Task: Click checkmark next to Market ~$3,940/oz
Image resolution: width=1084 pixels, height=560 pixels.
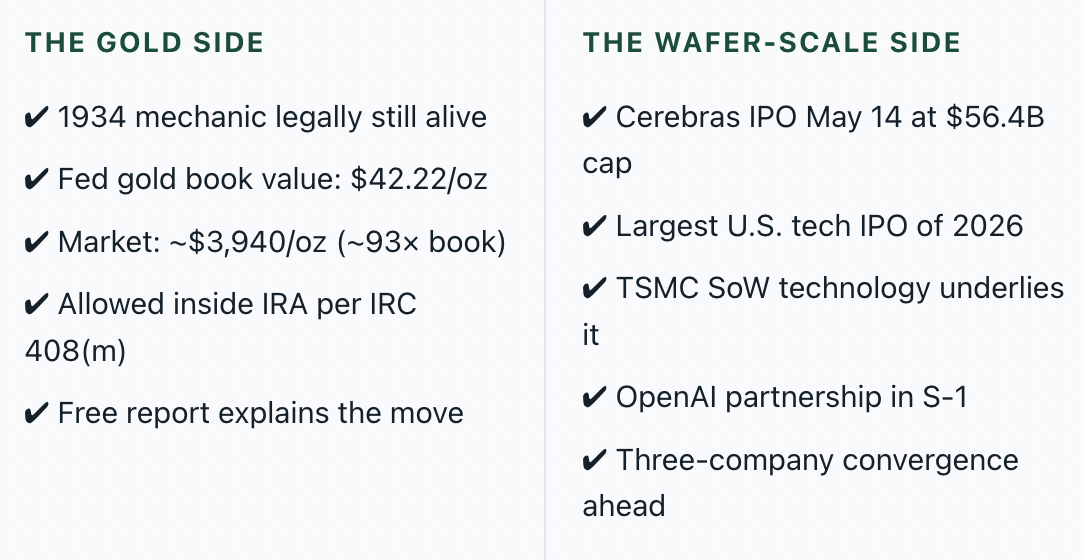Action: [37, 243]
